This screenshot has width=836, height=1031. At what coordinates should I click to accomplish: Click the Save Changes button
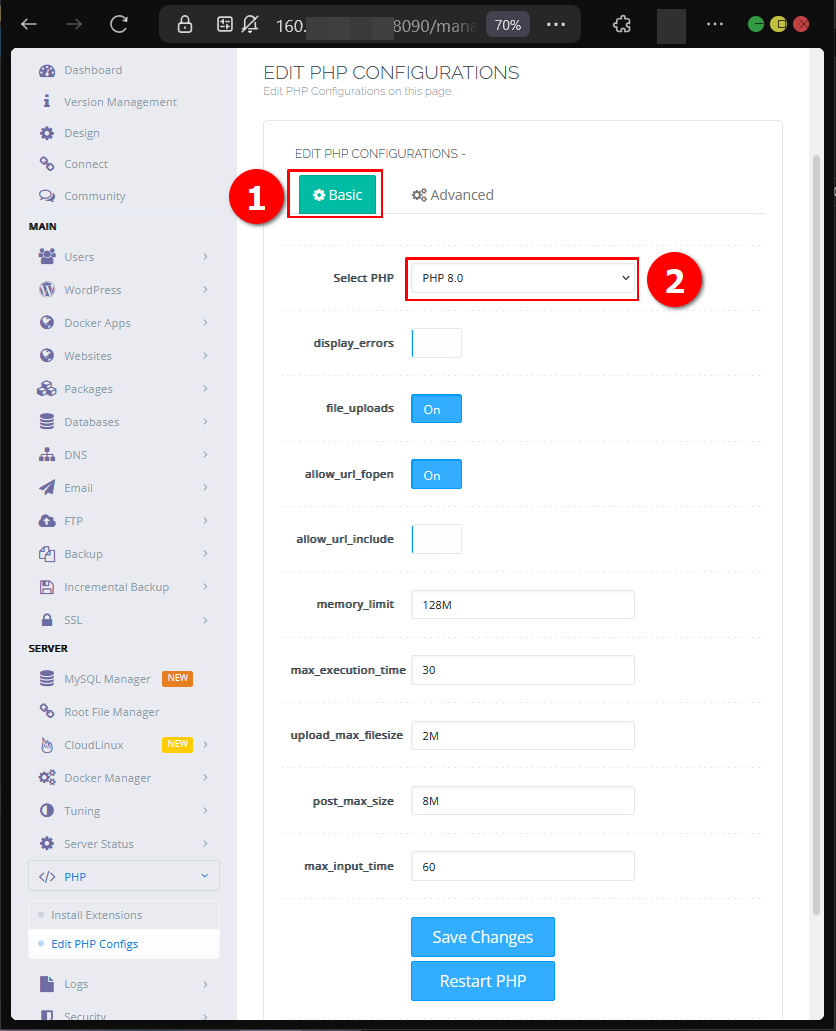pyautogui.click(x=483, y=937)
